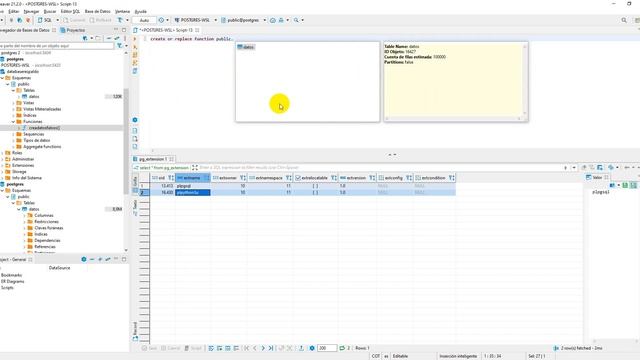Click the Rollback toolbar button

100,20
